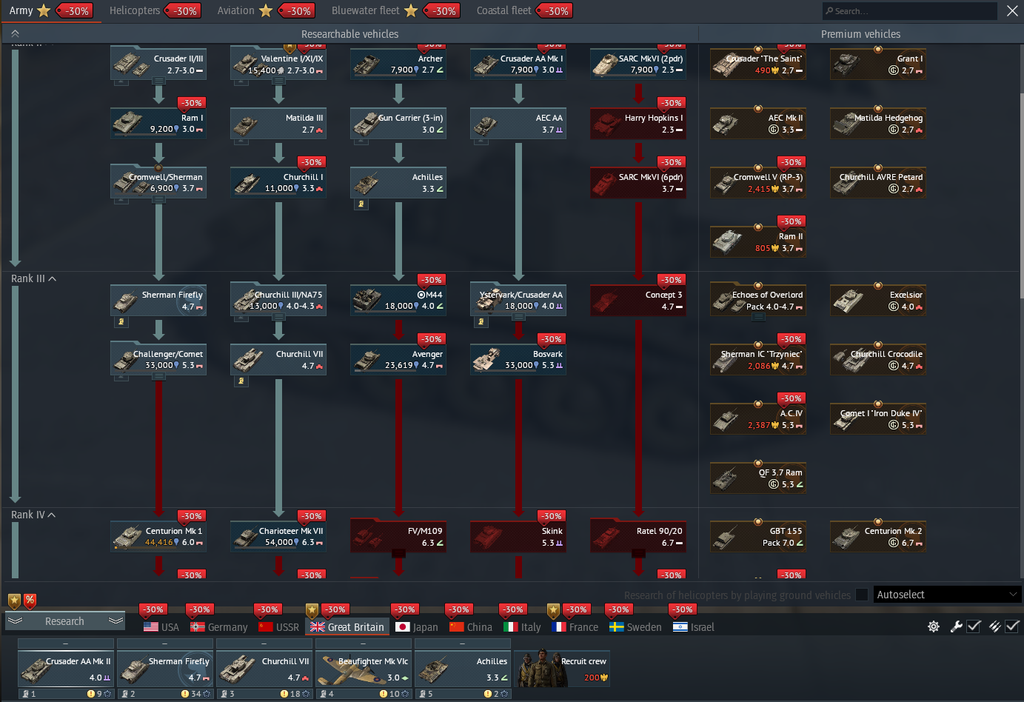Close the research window
This screenshot has width=1024, height=702.
pos(1012,10)
